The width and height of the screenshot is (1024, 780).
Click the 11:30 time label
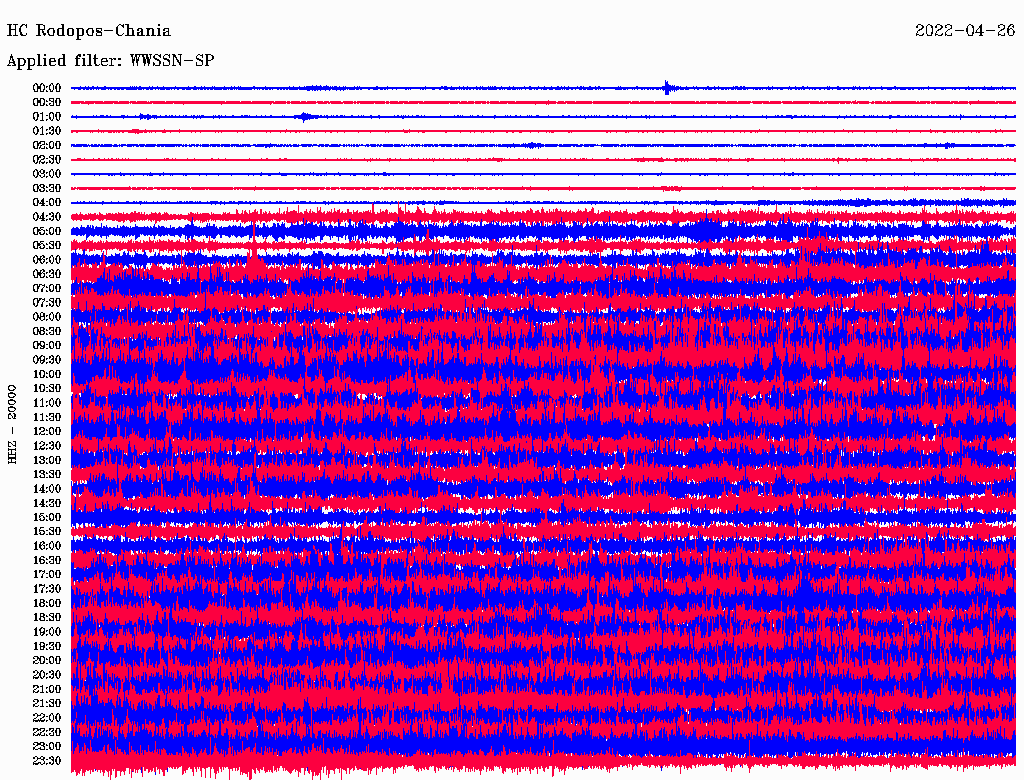click(47, 417)
